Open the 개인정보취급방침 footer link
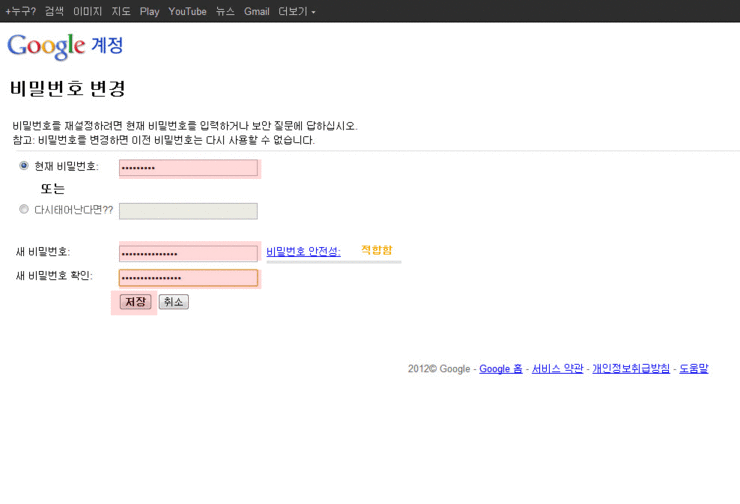Screen dimensions: 740x504 click(631, 369)
